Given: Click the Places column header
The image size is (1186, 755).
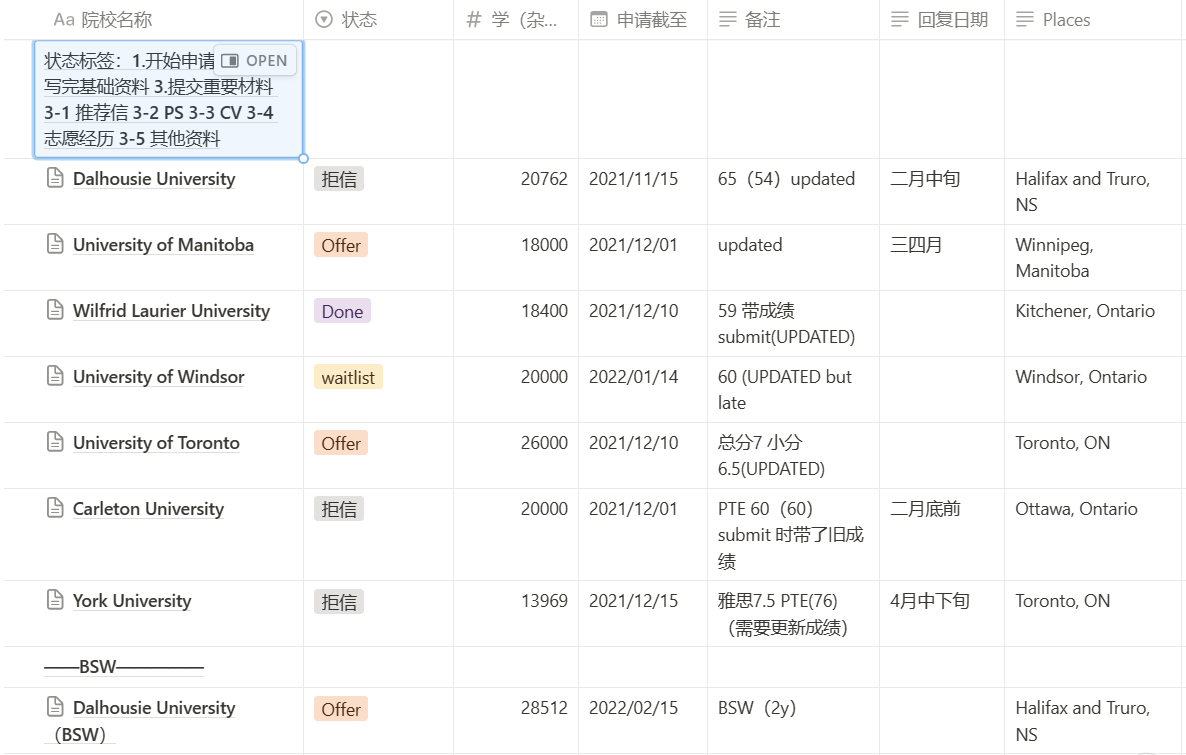Looking at the screenshot, I should pyautogui.click(x=1053, y=20).
